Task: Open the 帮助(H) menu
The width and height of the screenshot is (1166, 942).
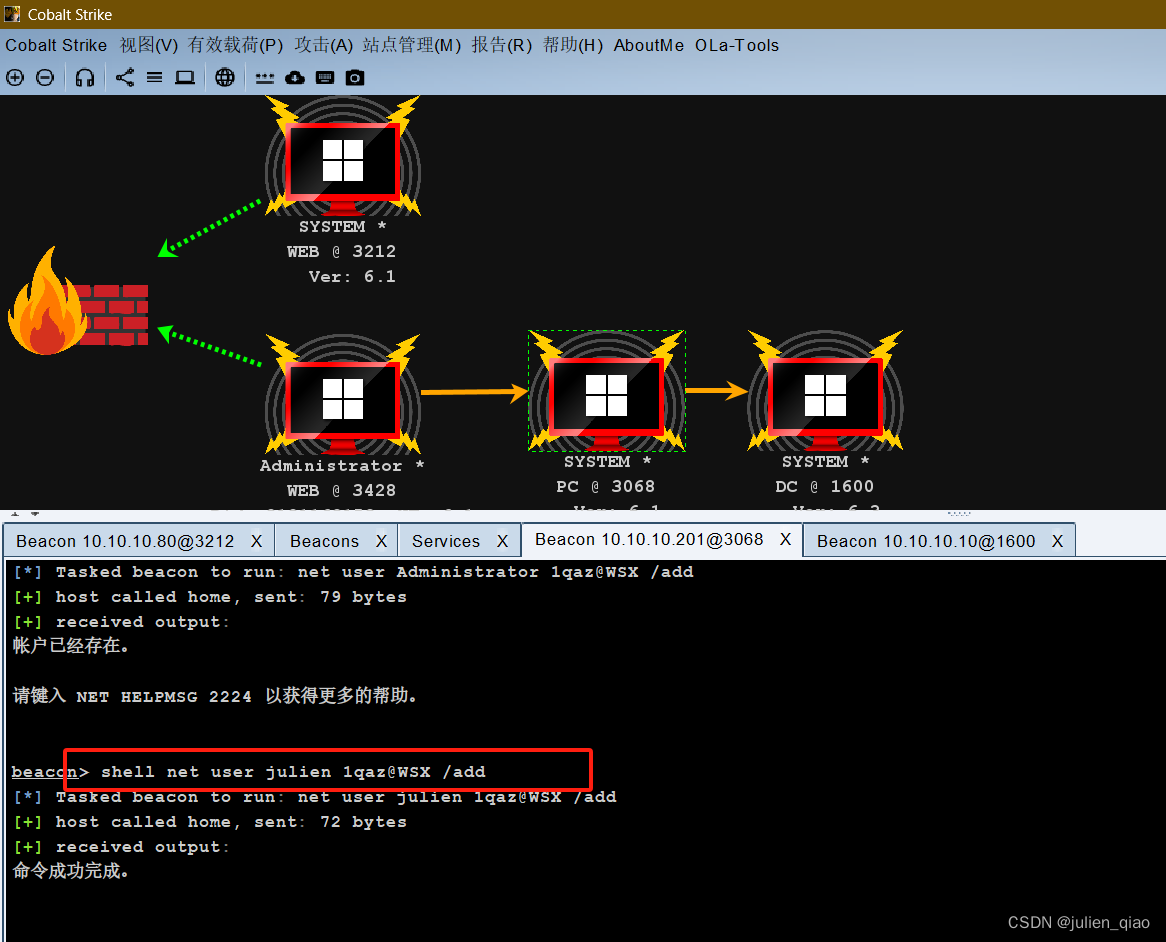Action: click(573, 45)
